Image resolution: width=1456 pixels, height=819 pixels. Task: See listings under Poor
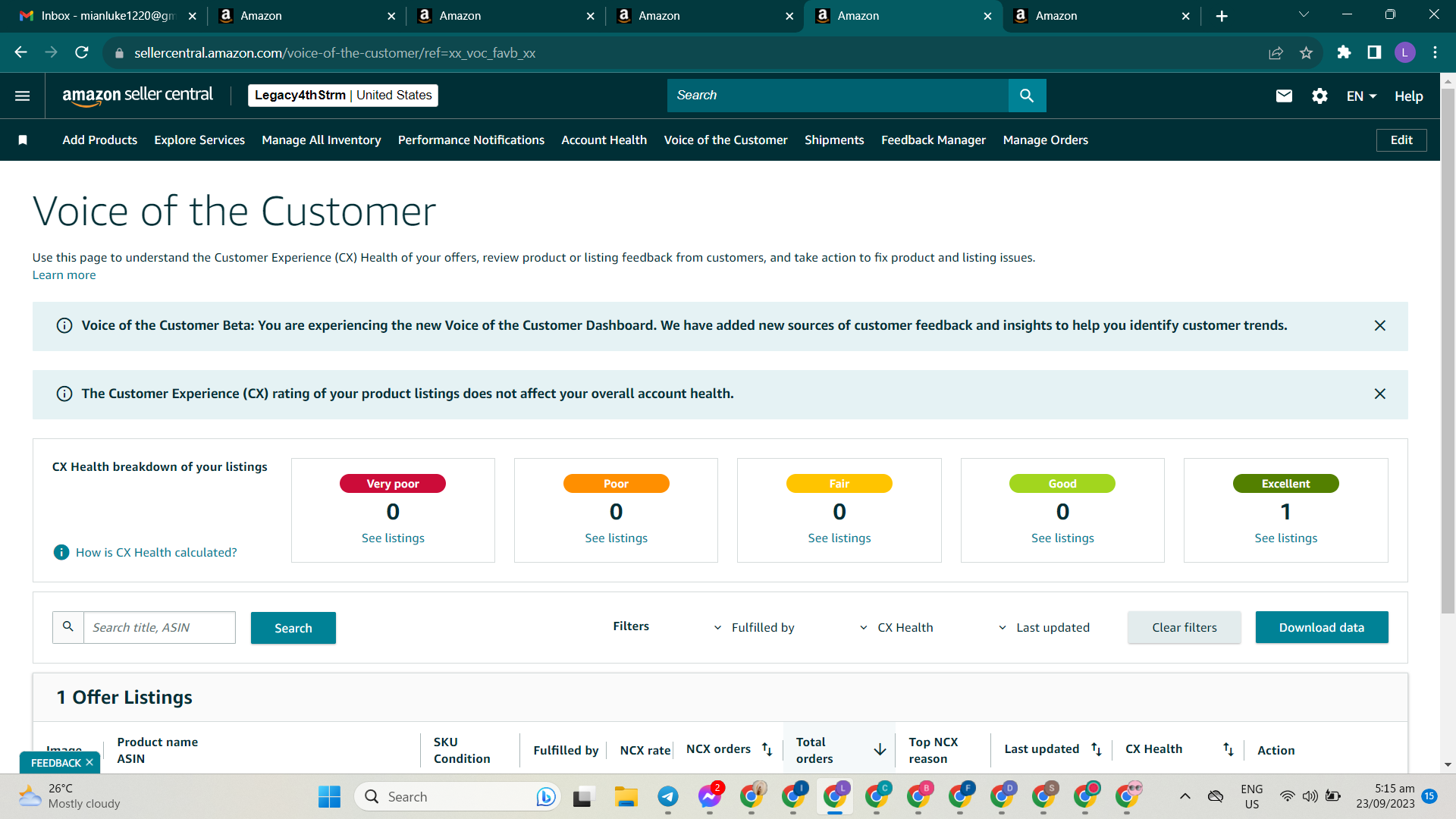pos(616,538)
